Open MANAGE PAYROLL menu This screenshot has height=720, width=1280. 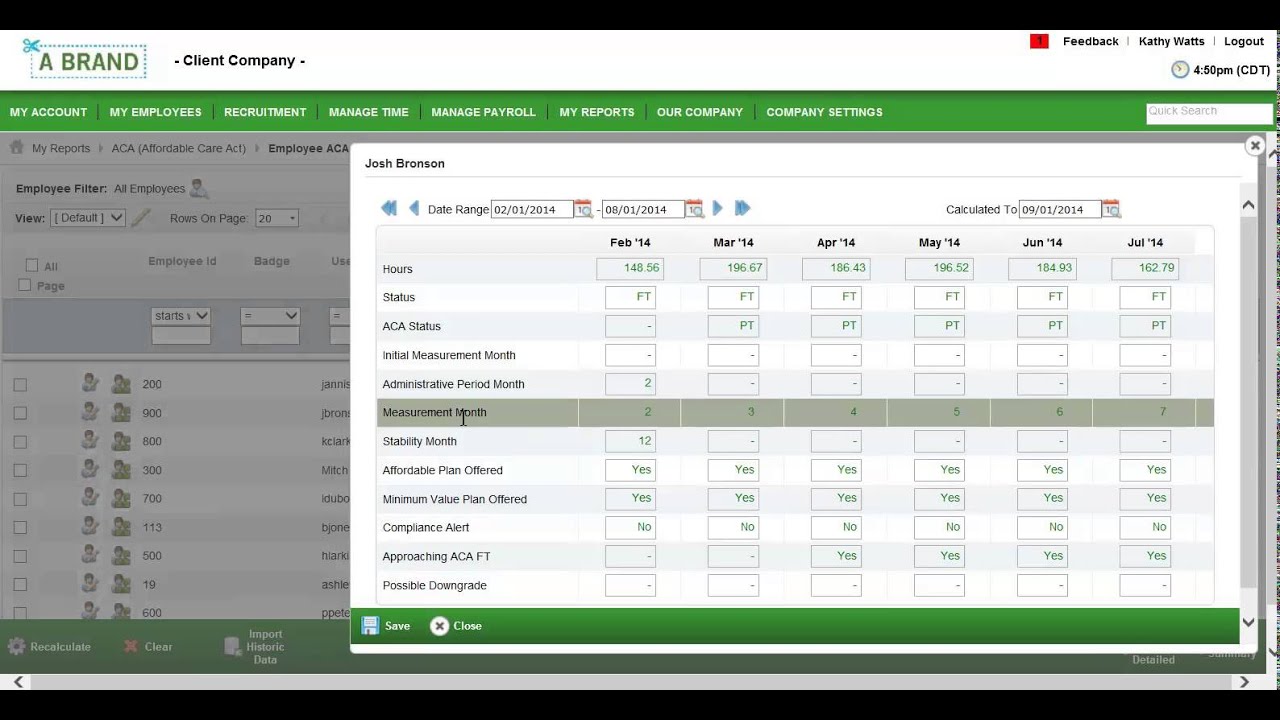point(483,112)
